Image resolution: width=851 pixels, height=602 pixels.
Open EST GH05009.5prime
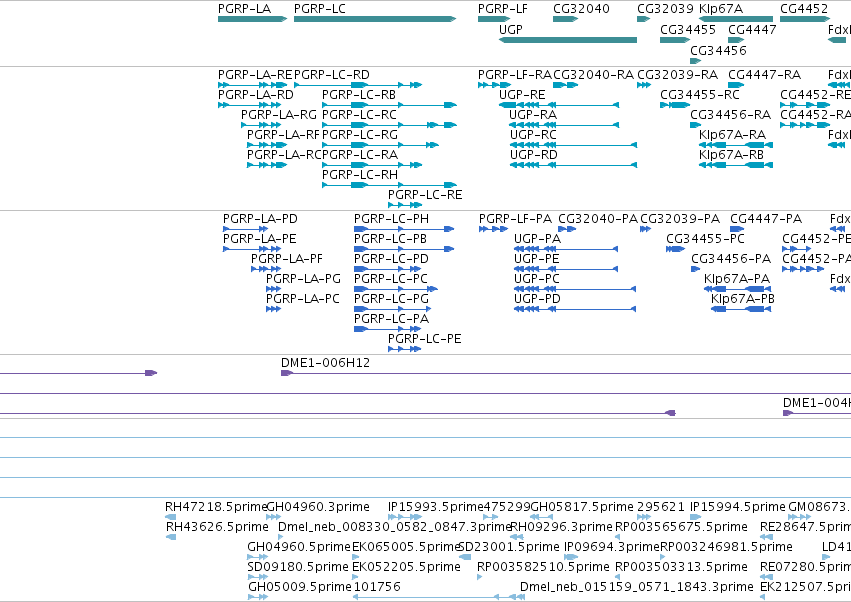[x=300, y=587]
